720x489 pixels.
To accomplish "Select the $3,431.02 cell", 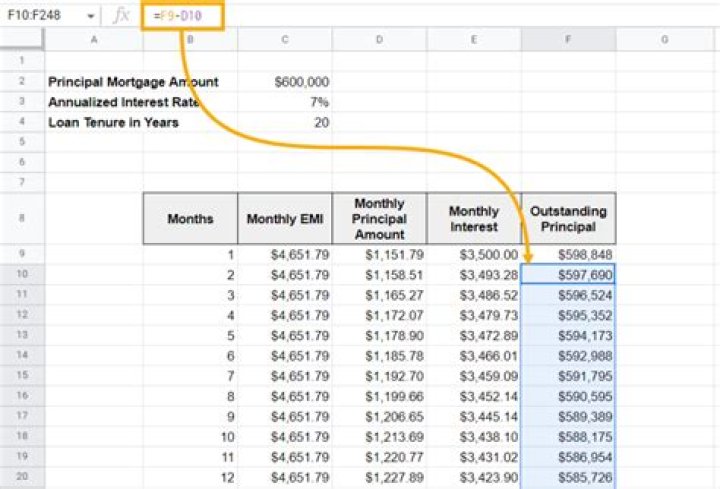I will coord(474,456).
